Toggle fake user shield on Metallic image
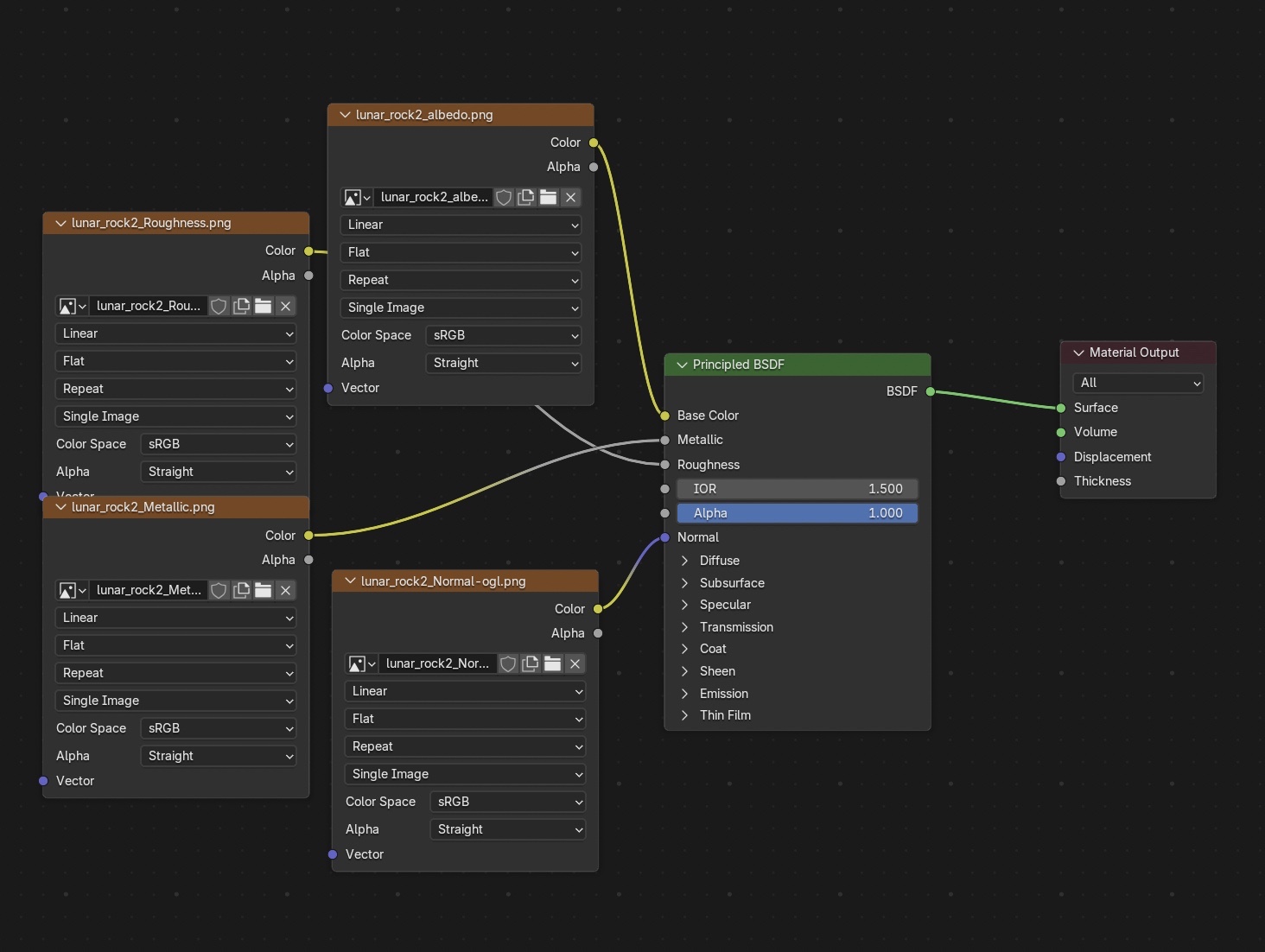Viewport: 1265px width, 952px height. click(219, 591)
